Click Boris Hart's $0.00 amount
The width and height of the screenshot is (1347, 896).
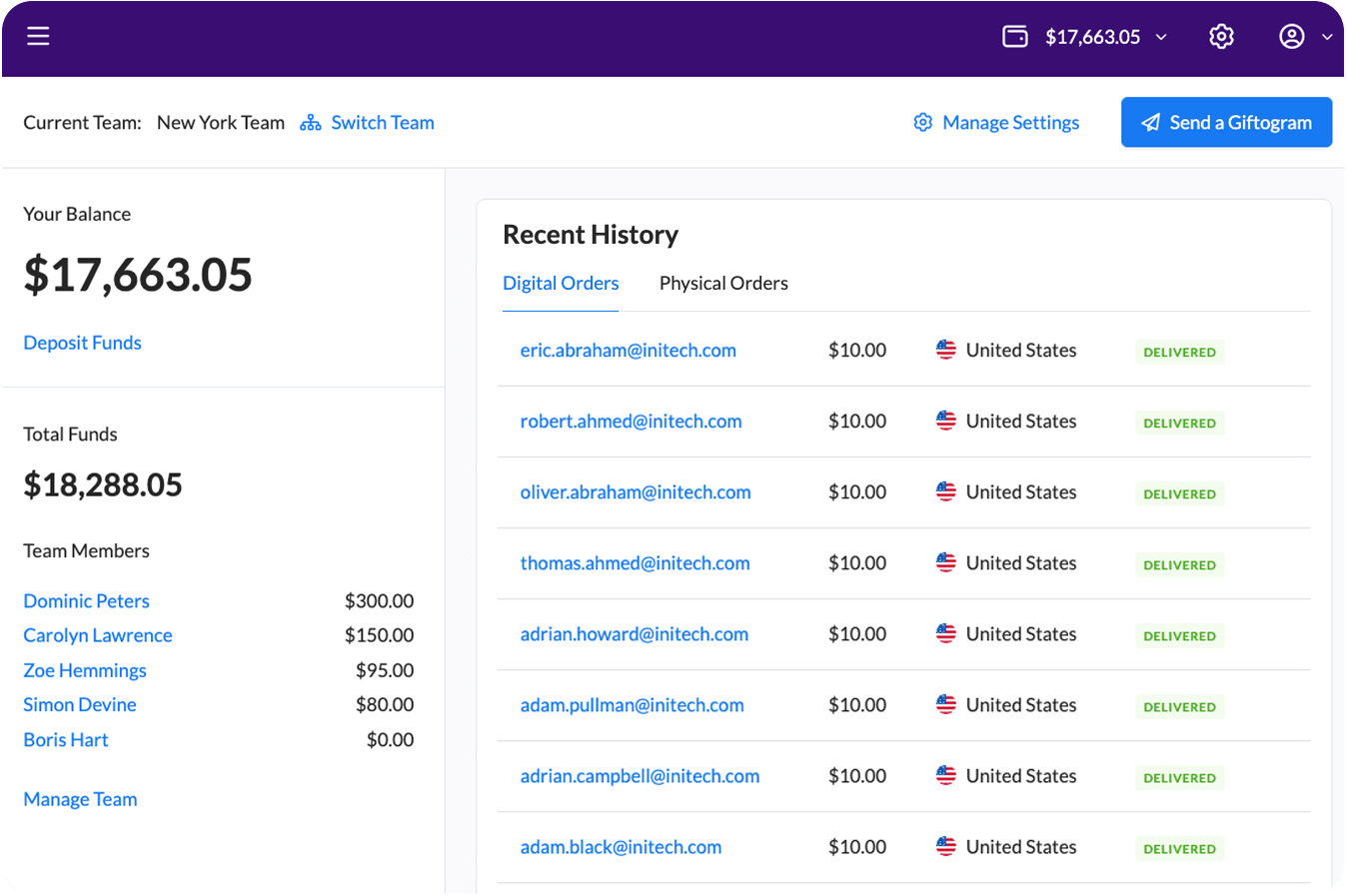click(x=390, y=739)
